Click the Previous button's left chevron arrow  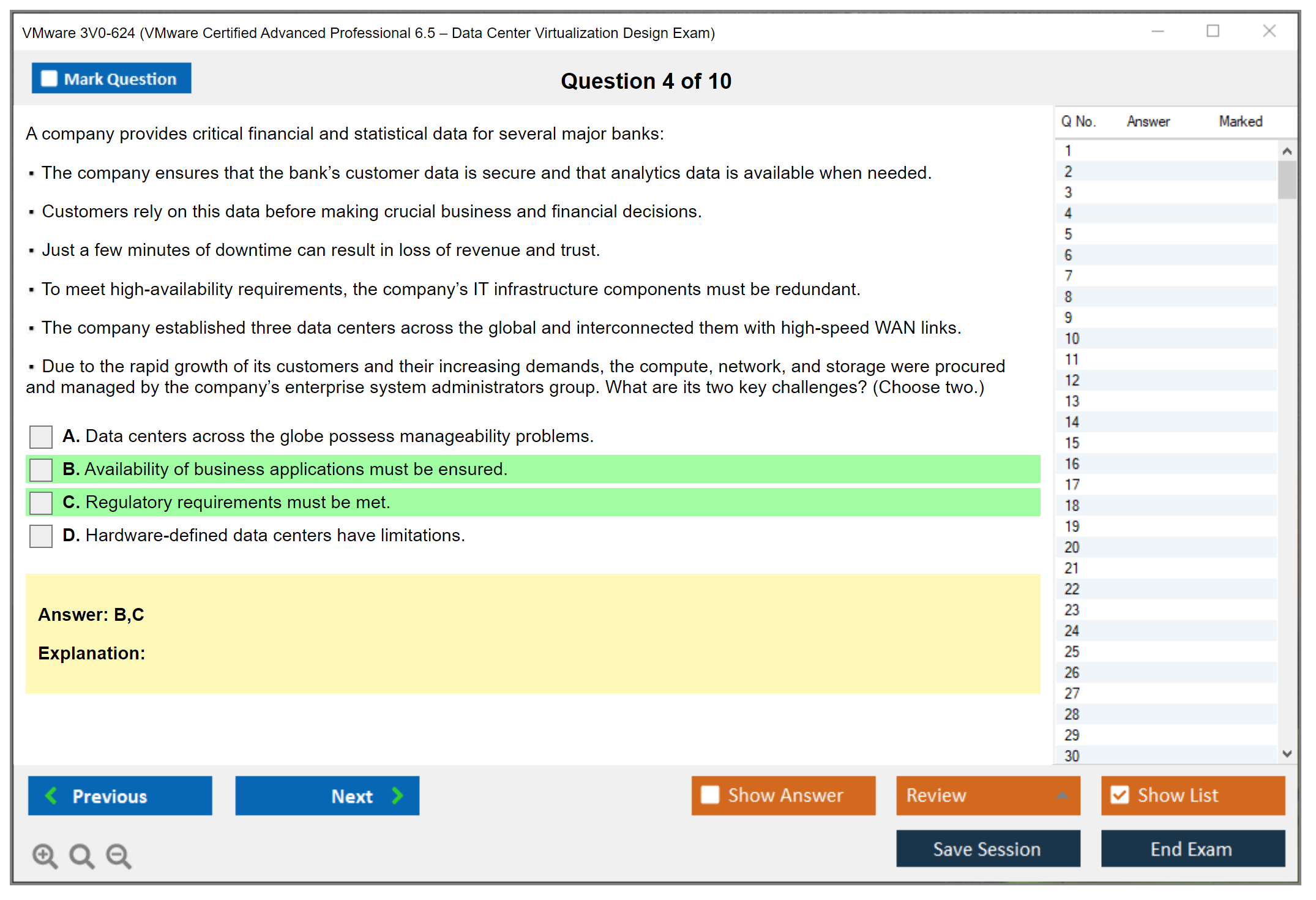[x=51, y=795]
